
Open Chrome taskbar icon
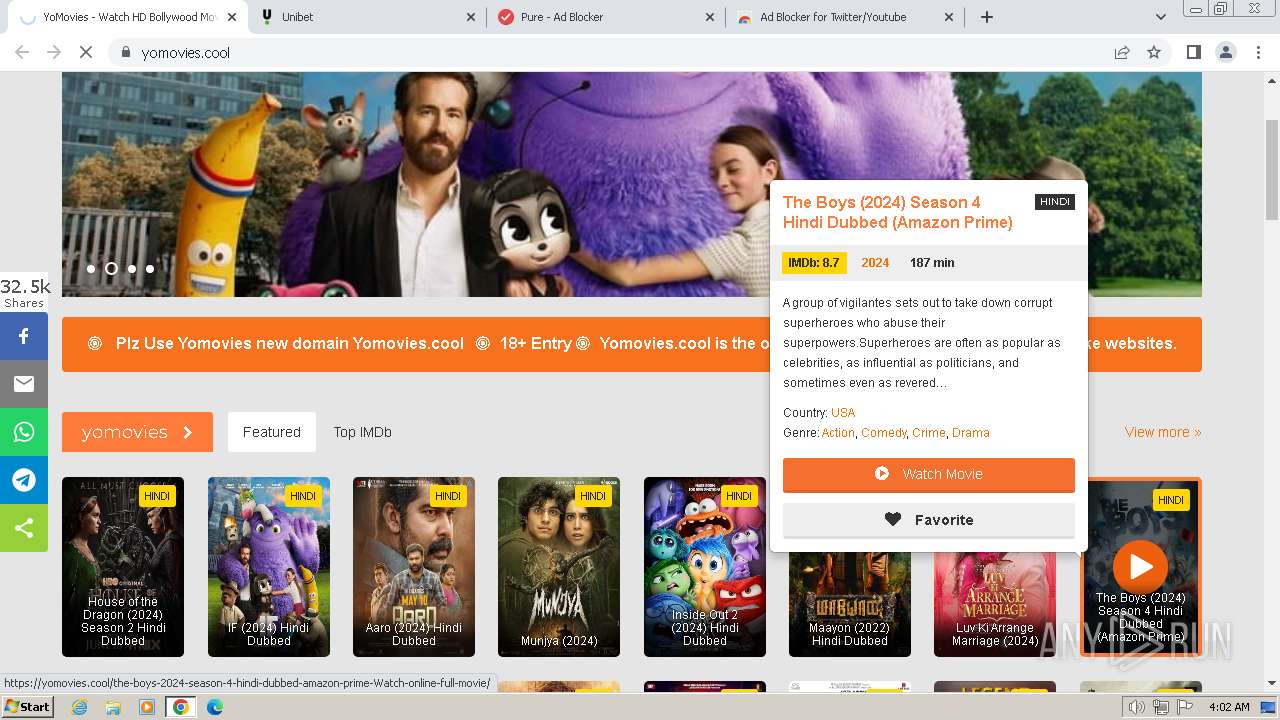tap(181, 707)
